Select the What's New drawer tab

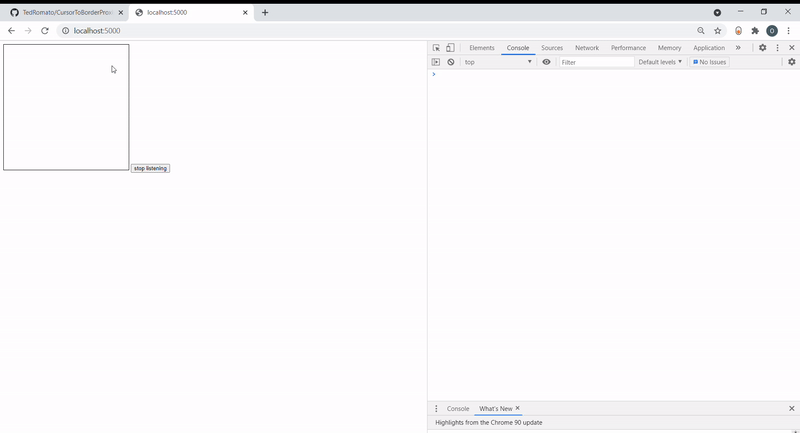tap(495, 409)
